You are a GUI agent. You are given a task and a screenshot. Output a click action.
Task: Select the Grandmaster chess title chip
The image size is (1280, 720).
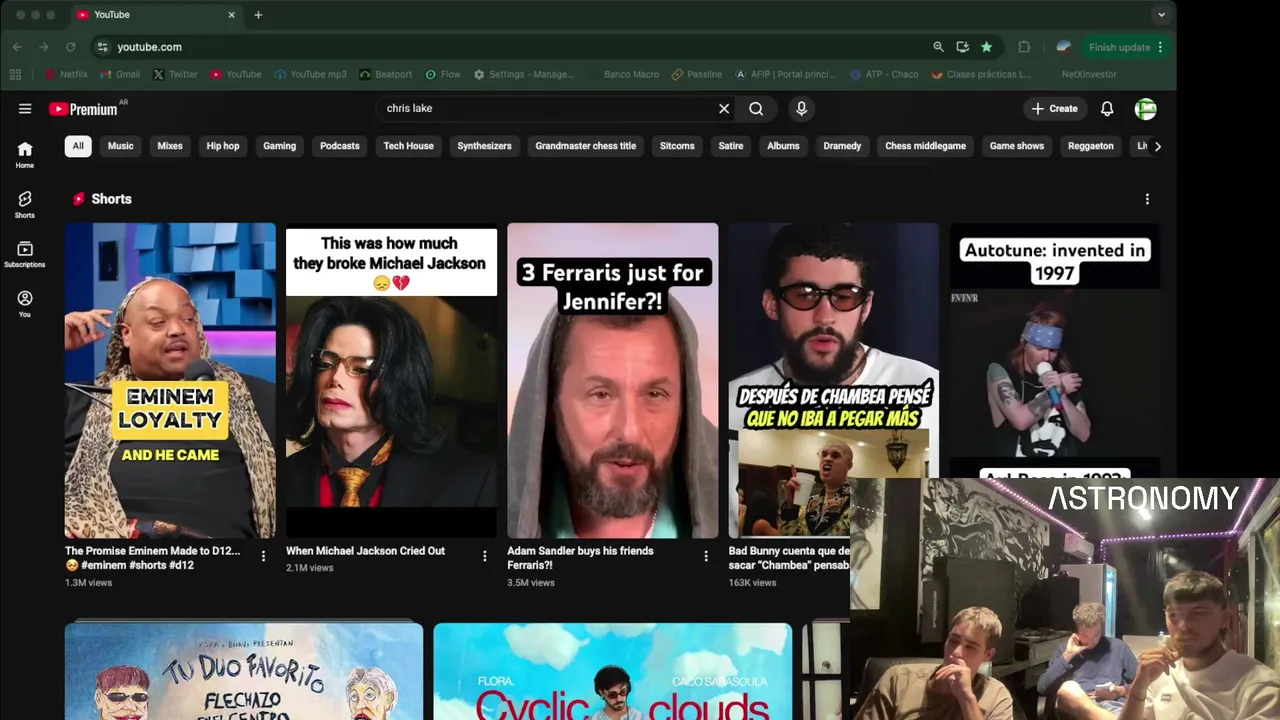click(x=586, y=146)
